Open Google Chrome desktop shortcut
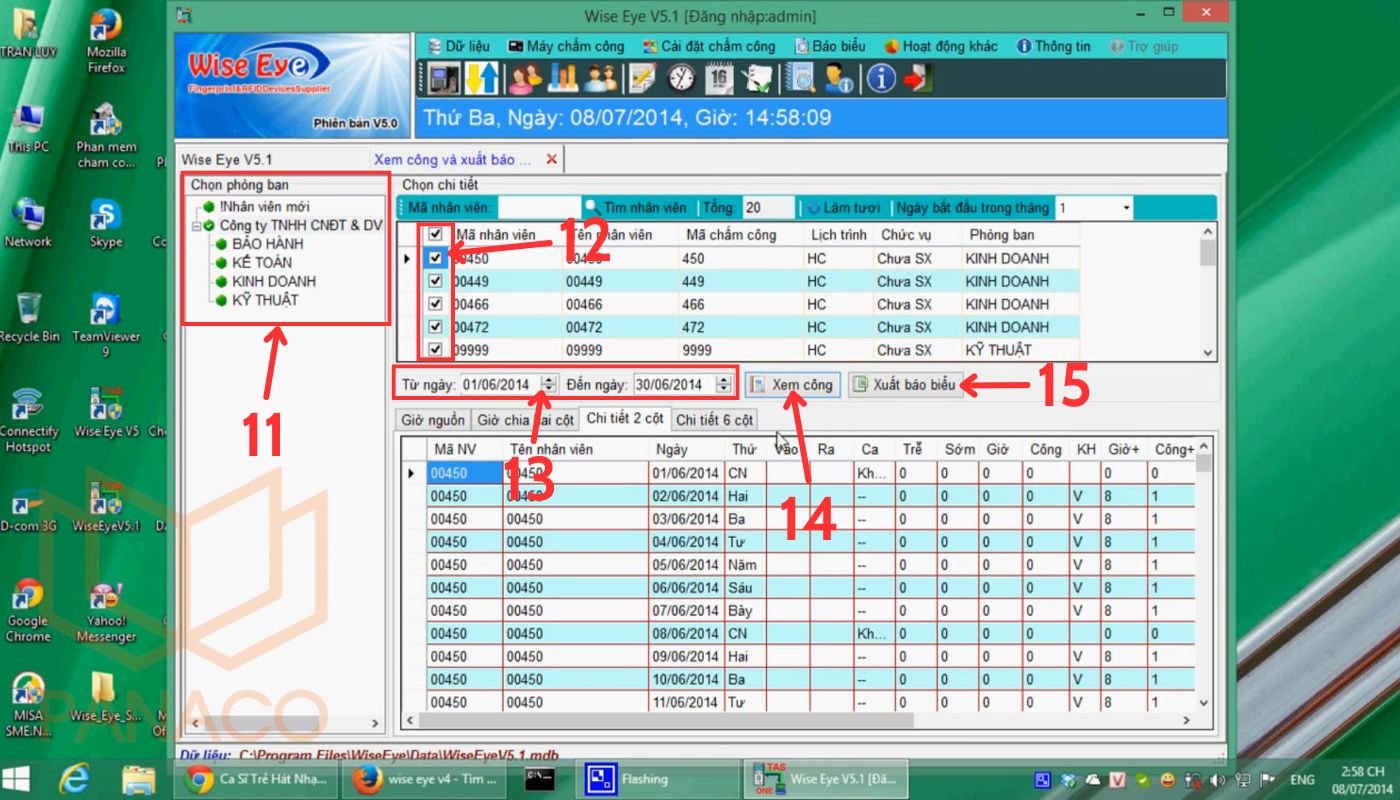Image resolution: width=1400 pixels, height=800 pixels. coord(28,610)
